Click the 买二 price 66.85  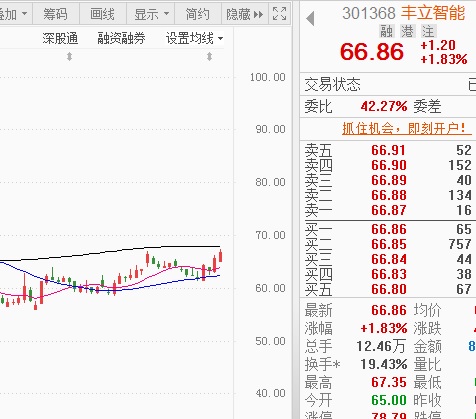[389, 244]
